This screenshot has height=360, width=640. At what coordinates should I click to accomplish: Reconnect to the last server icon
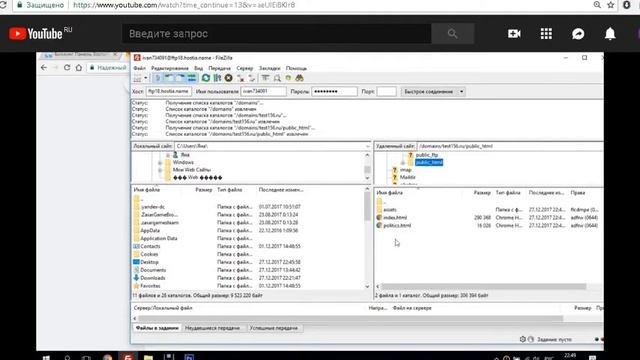(x=251, y=78)
